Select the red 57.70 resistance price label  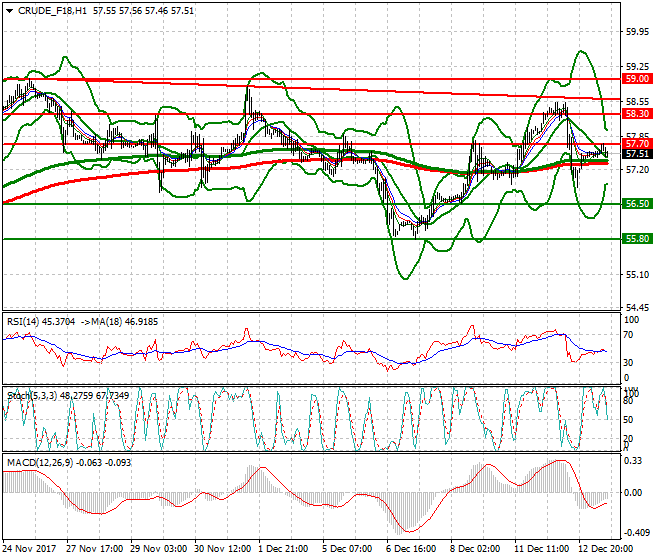[637, 144]
